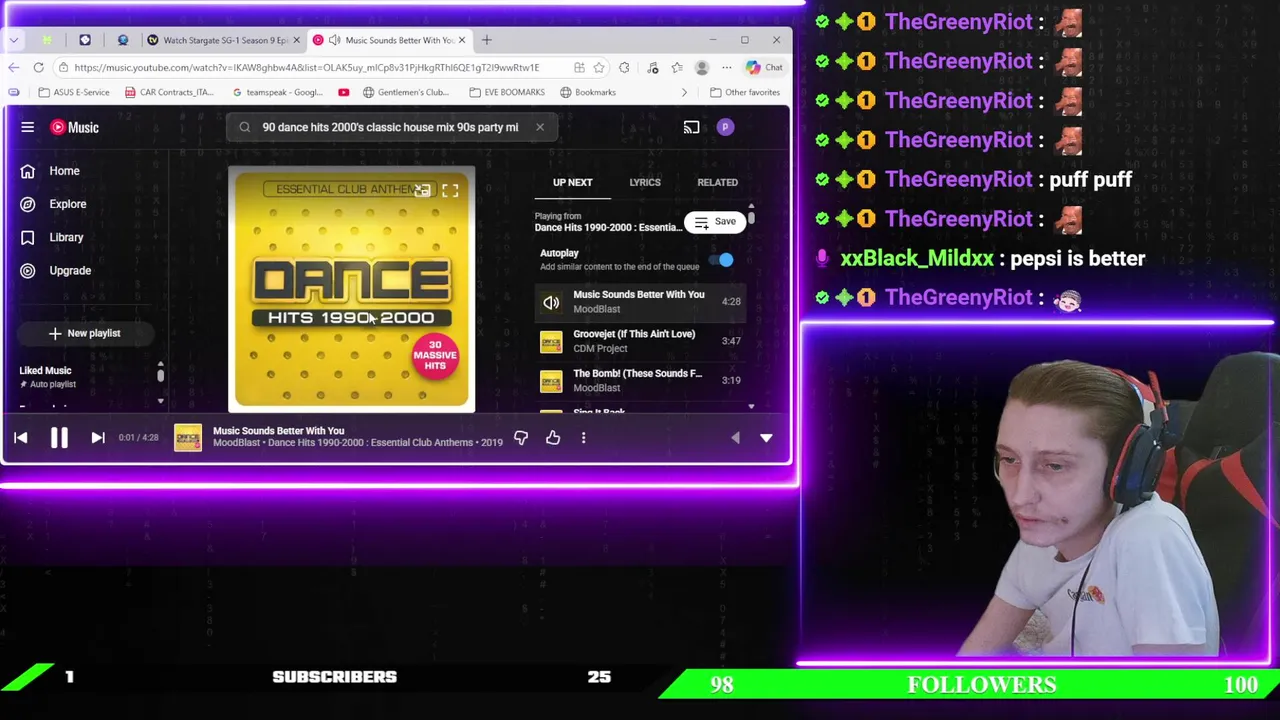1280x720 pixels.
Task: Open the cast to device icon
Action: (x=691, y=127)
